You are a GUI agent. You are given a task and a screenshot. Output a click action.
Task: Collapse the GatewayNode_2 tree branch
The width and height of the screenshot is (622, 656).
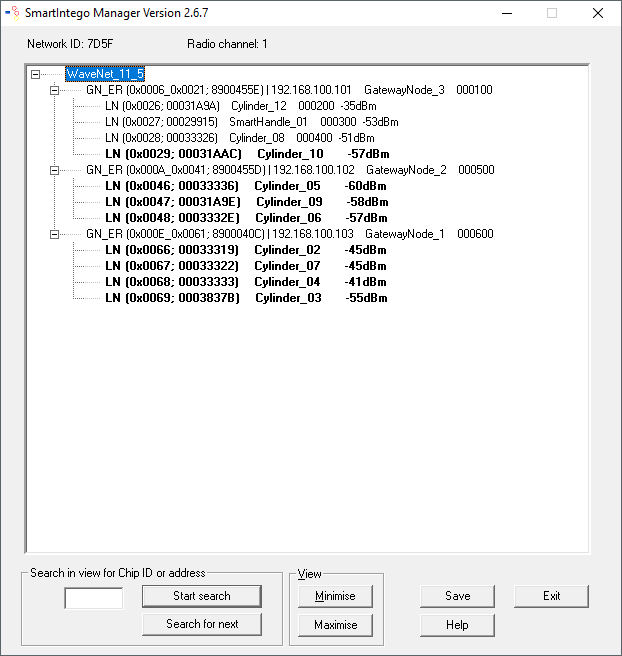55,170
